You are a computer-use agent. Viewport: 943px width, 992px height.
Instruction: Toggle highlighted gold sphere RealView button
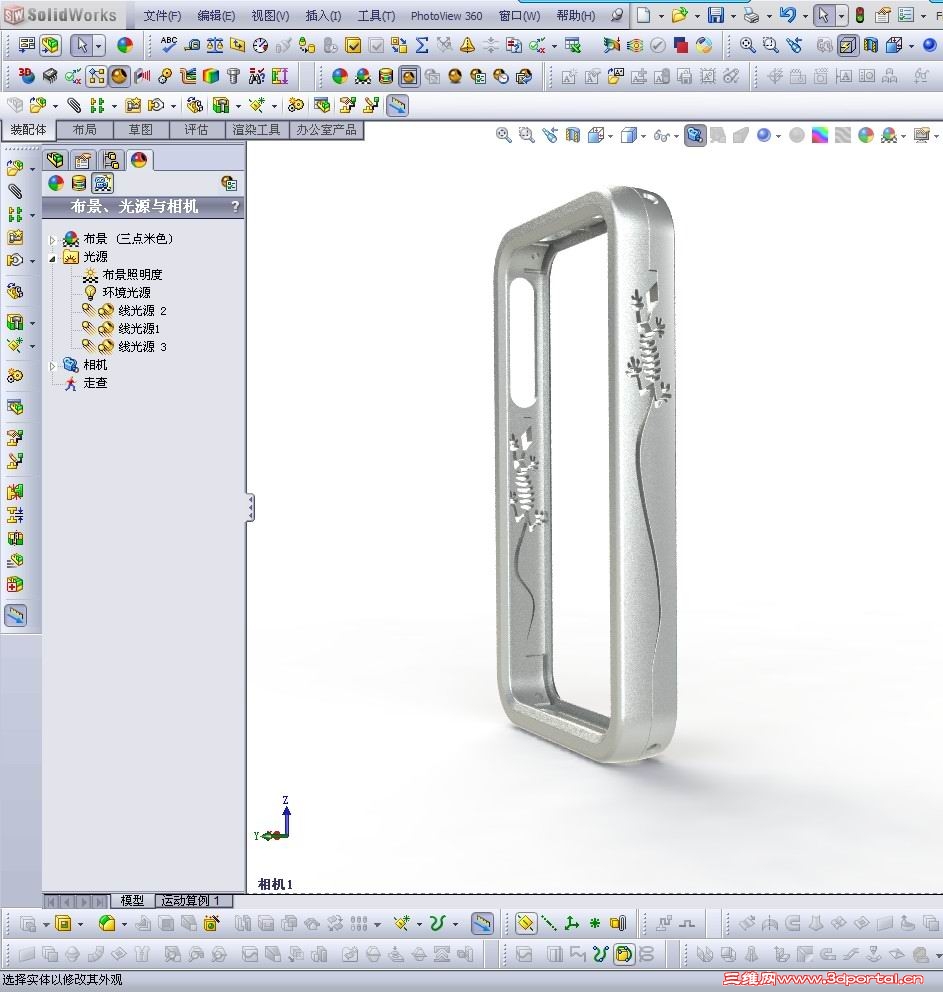tap(119, 77)
